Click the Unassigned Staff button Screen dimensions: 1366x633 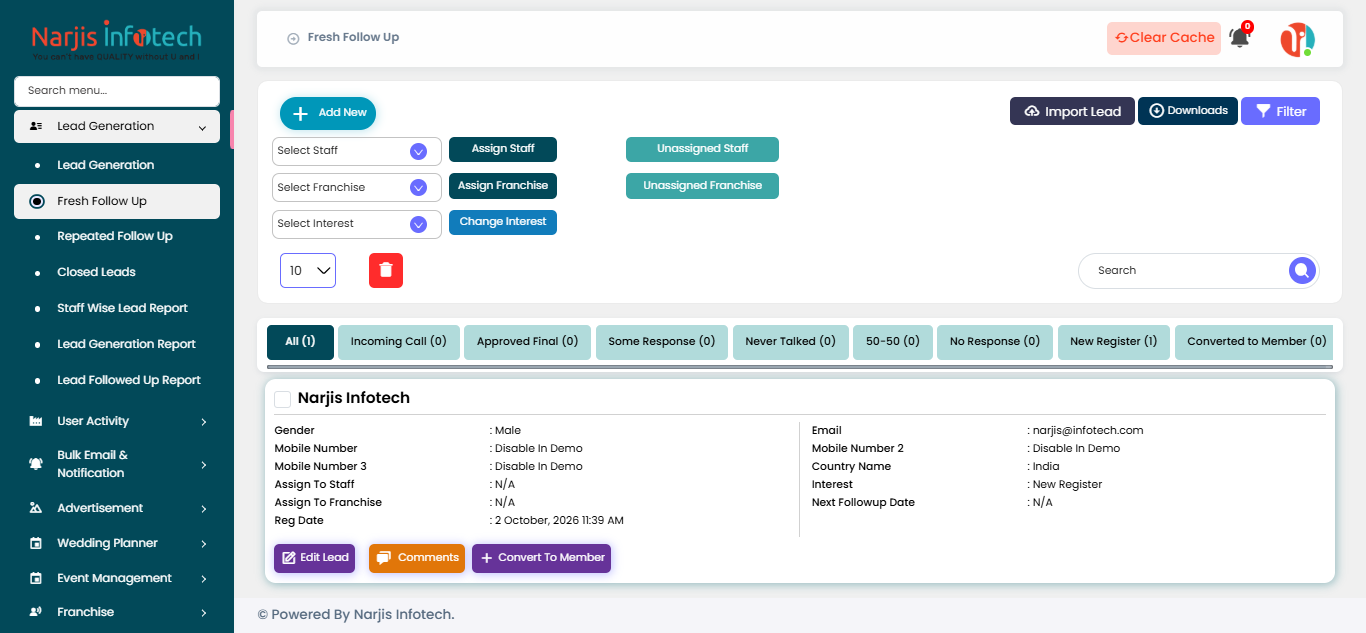[702, 149]
